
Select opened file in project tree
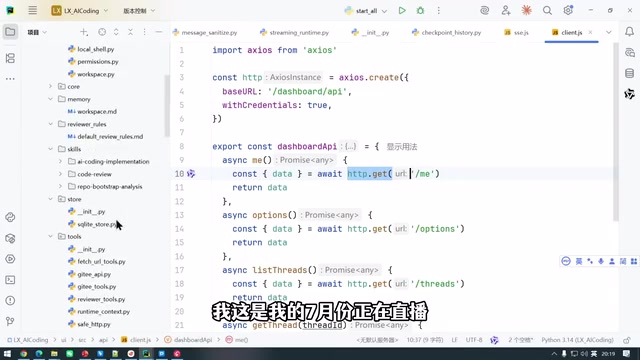(102, 32)
